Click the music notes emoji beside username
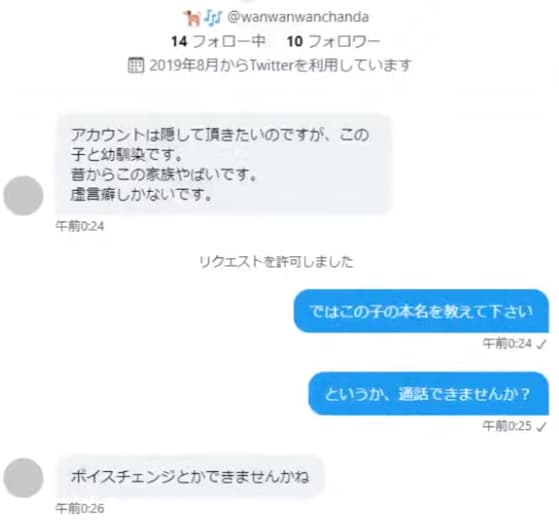Screen dimensions: 559x523 point(214,18)
